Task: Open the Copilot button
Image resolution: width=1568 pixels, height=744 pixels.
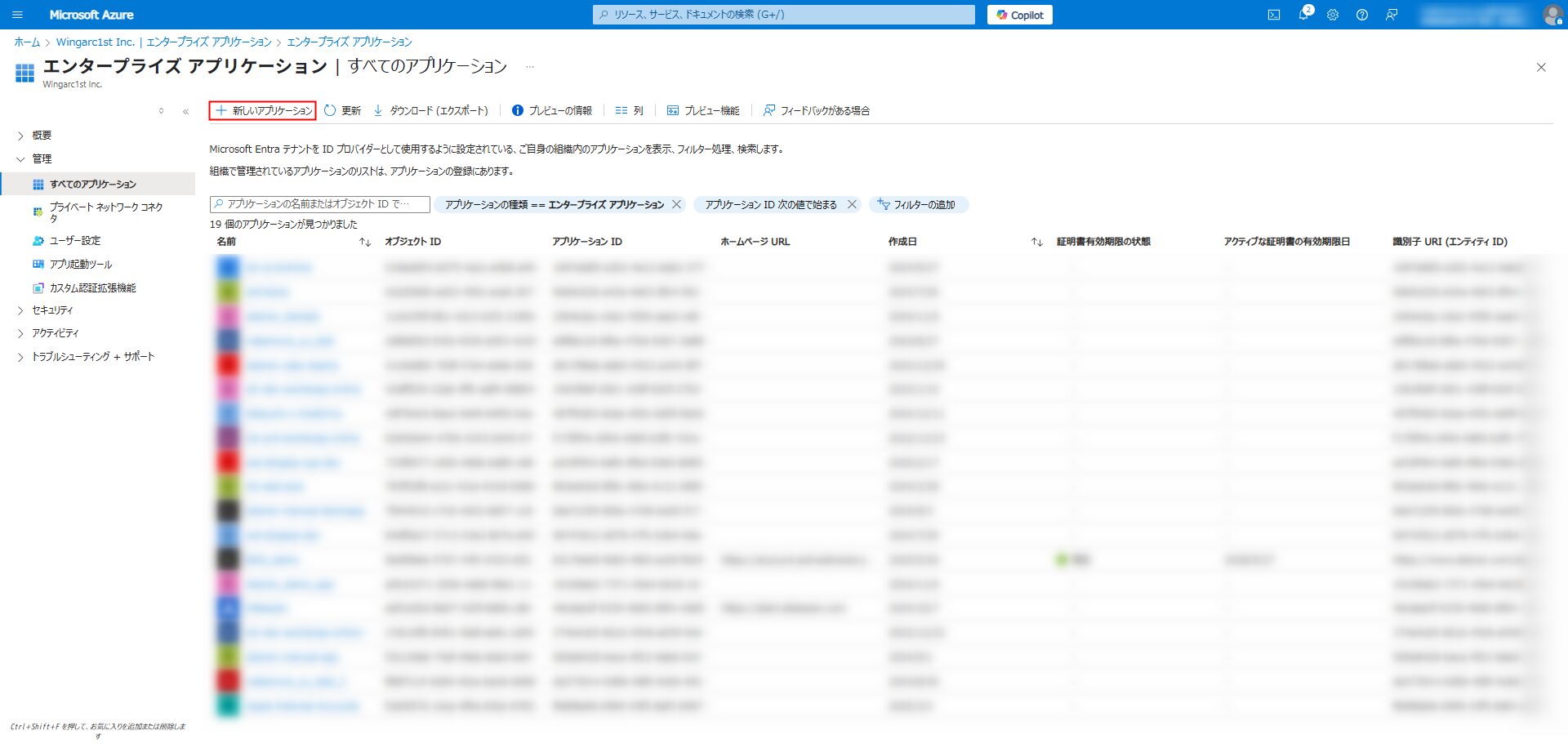Action: click(1019, 15)
